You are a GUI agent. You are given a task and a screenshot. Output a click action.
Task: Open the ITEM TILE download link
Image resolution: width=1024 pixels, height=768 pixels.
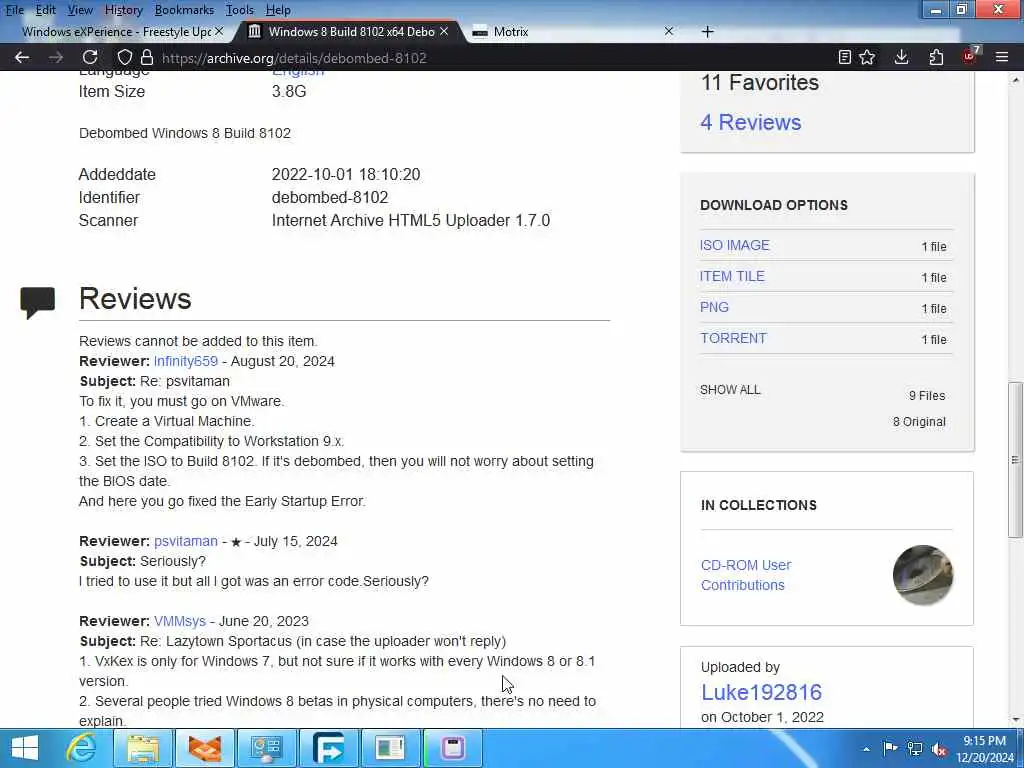coord(732,276)
